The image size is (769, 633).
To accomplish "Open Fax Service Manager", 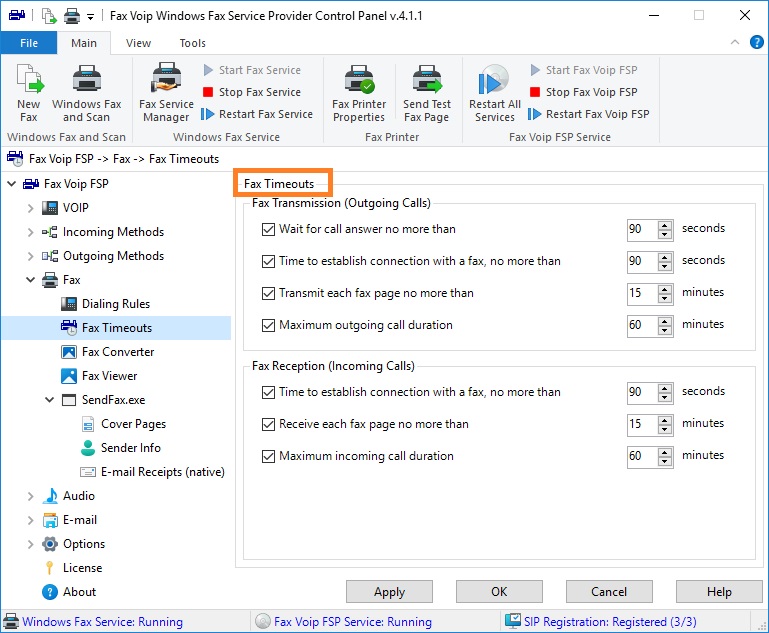I will coord(166,93).
